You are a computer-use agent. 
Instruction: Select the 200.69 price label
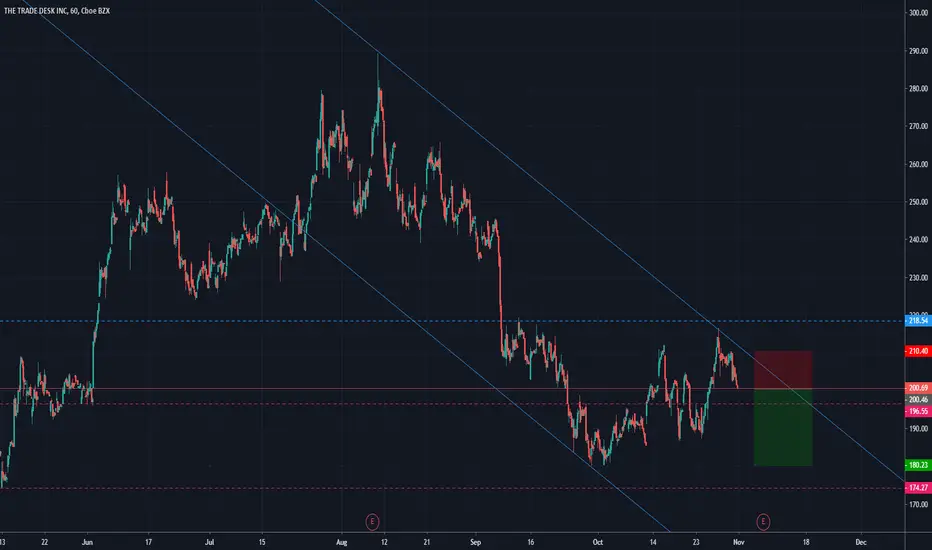point(918,388)
